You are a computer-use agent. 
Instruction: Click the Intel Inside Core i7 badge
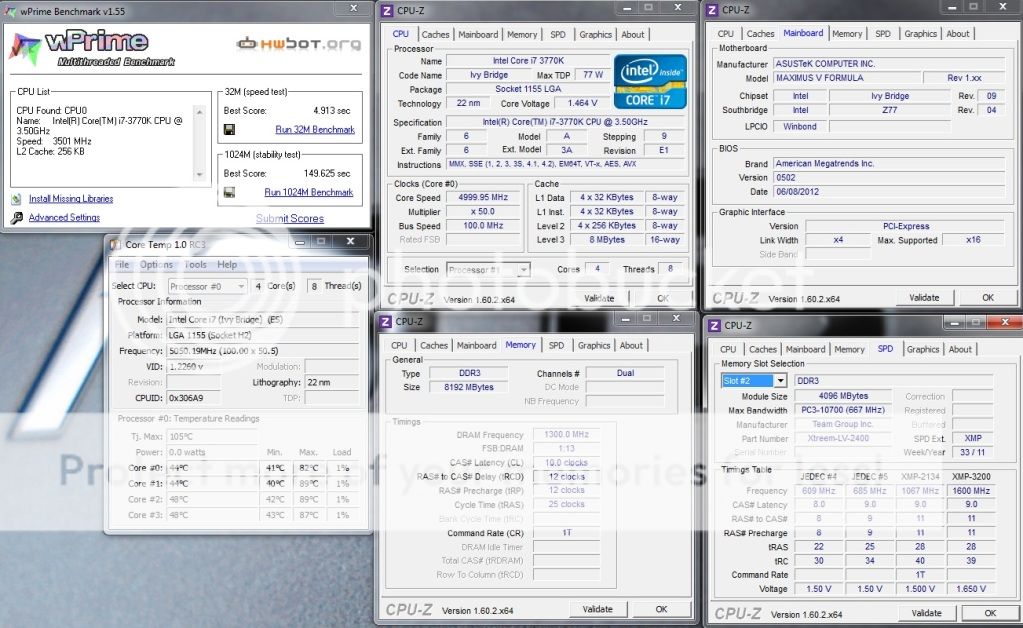click(650, 81)
